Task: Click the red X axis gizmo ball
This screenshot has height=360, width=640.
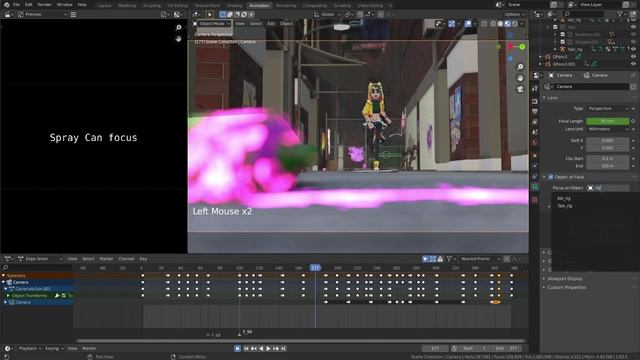Action: (x=510, y=47)
